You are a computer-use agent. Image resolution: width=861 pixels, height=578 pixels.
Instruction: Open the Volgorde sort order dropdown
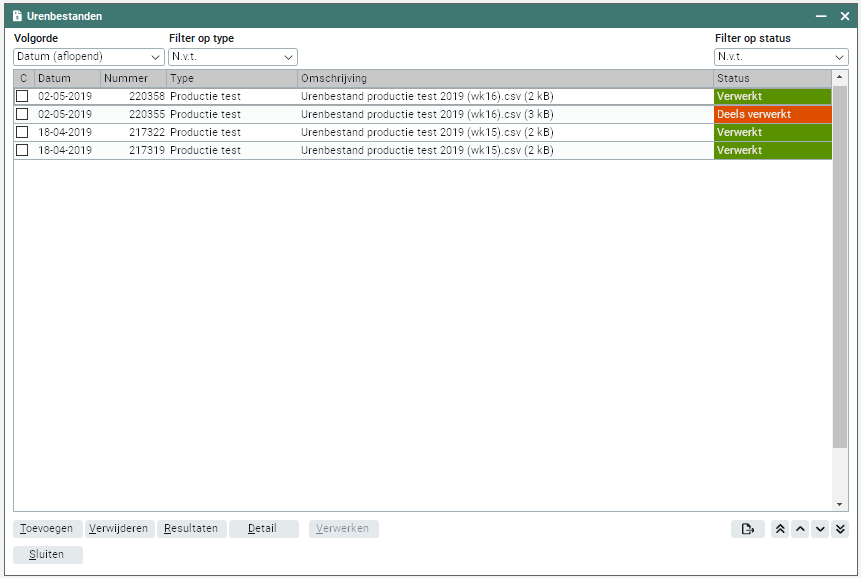tap(89, 57)
